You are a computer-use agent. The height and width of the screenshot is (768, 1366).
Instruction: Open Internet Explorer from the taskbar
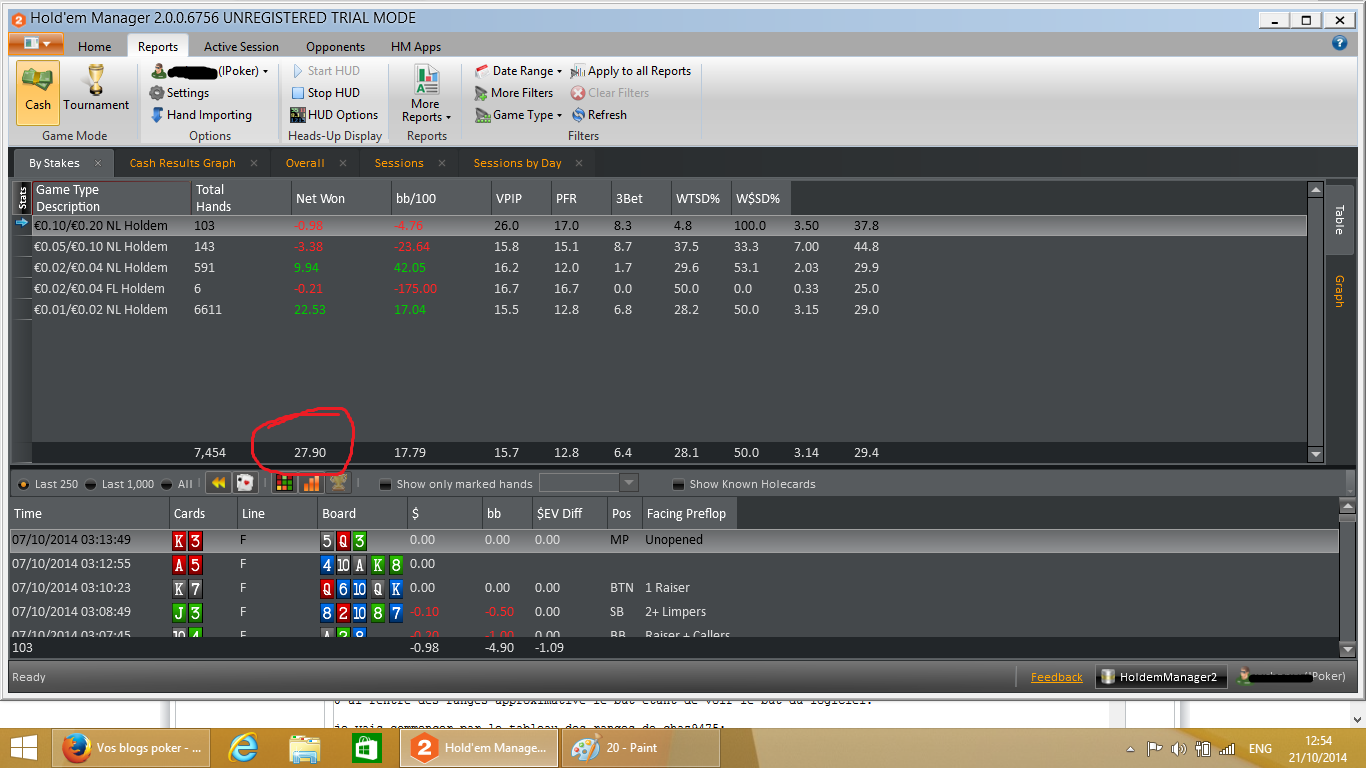pos(243,748)
